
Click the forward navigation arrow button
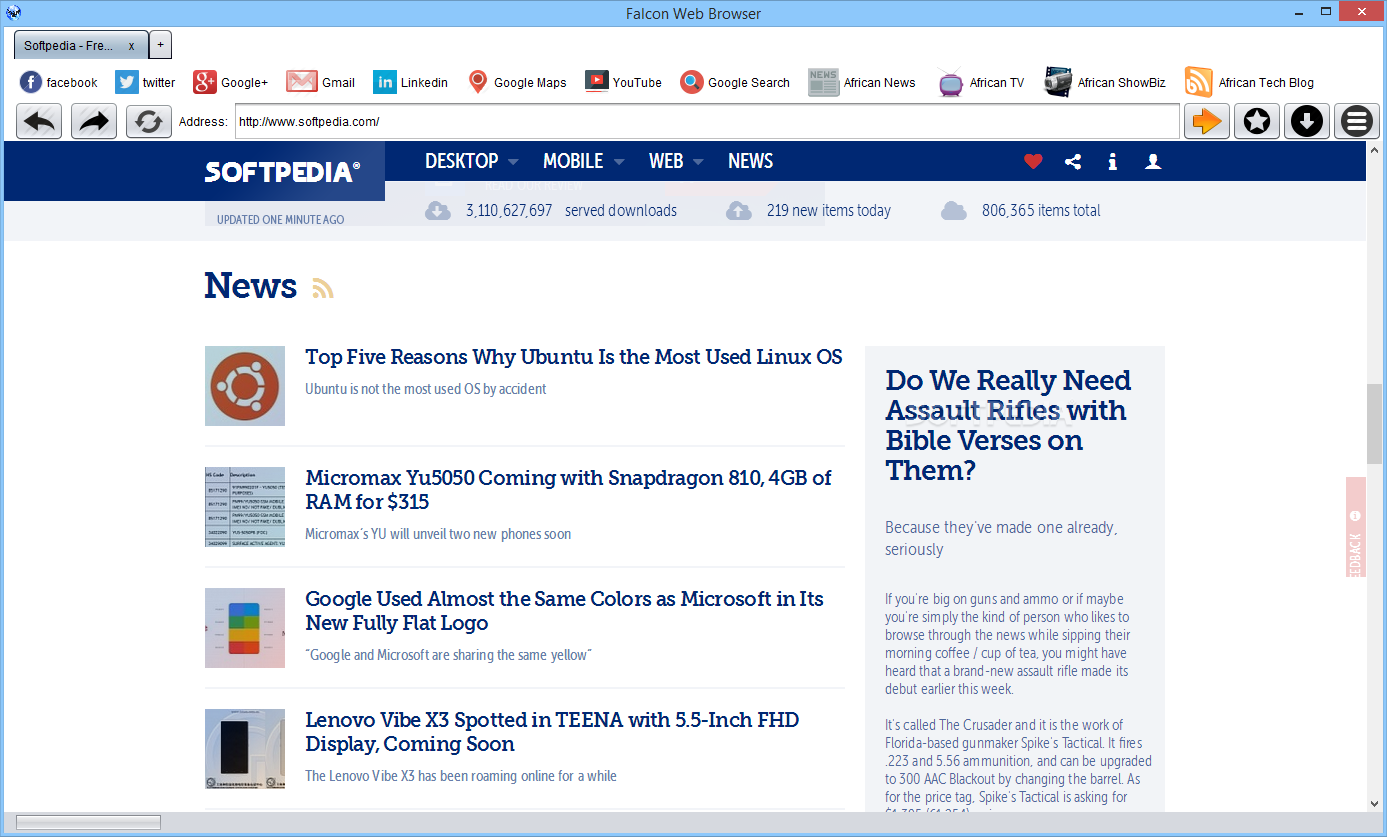(x=94, y=122)
